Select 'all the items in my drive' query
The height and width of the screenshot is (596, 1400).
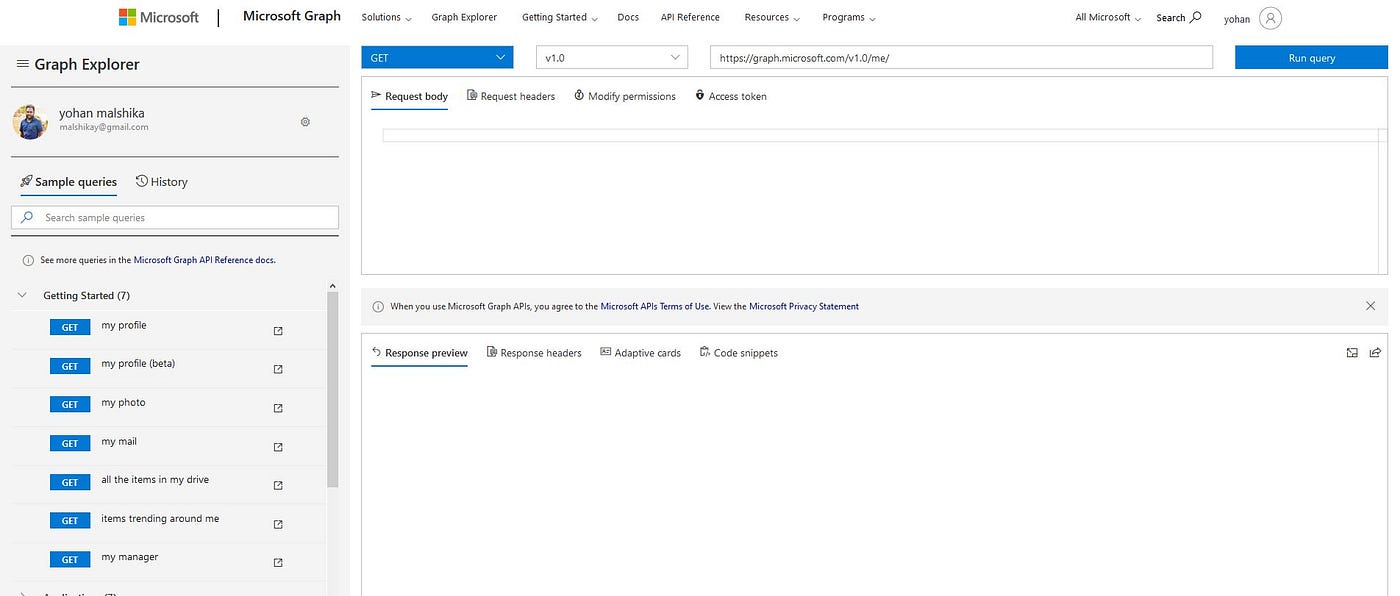(x=155, y=480)
